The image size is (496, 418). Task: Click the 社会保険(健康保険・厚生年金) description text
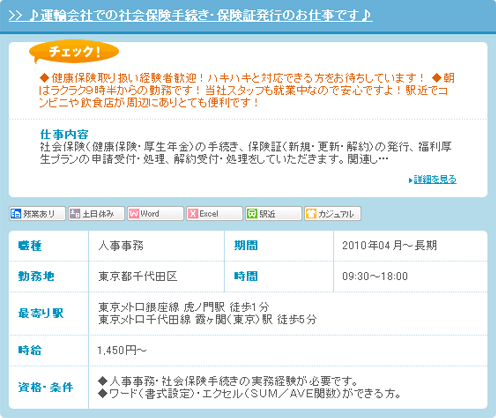[x=246, y=153]
